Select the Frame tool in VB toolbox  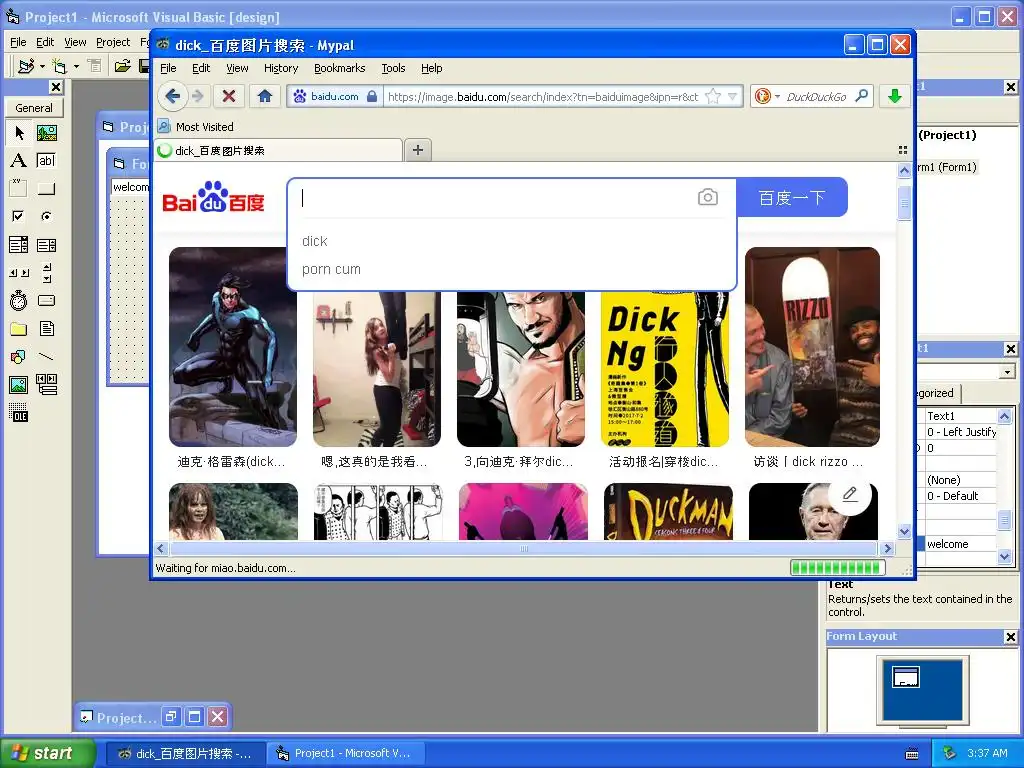[x=19, y=189]
